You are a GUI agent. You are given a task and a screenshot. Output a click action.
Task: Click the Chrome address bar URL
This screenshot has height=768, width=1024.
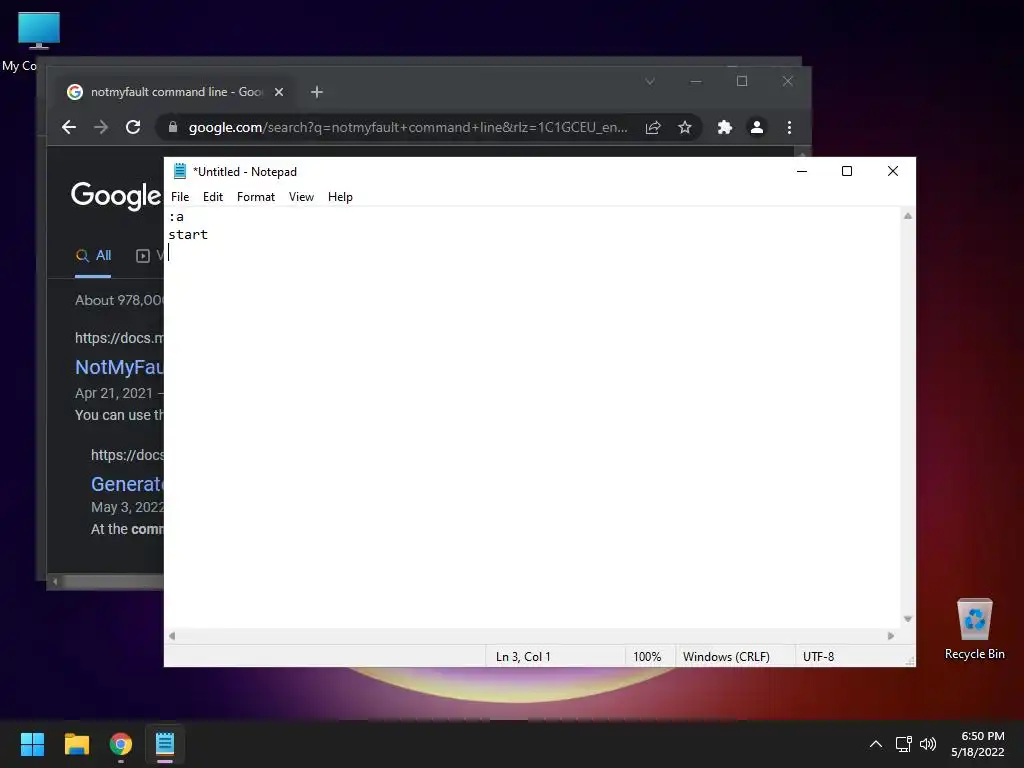pos(408,127)
